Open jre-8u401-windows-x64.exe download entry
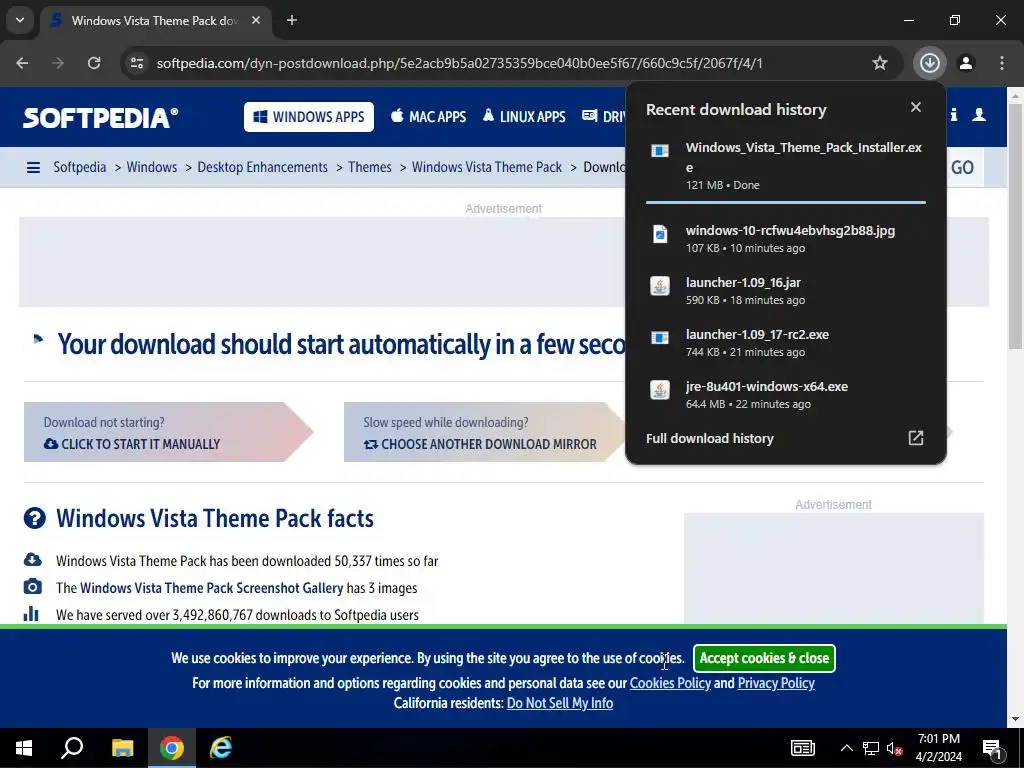Screen dimensions: 1024x768 pyautogui.click(x=786, y=394)
